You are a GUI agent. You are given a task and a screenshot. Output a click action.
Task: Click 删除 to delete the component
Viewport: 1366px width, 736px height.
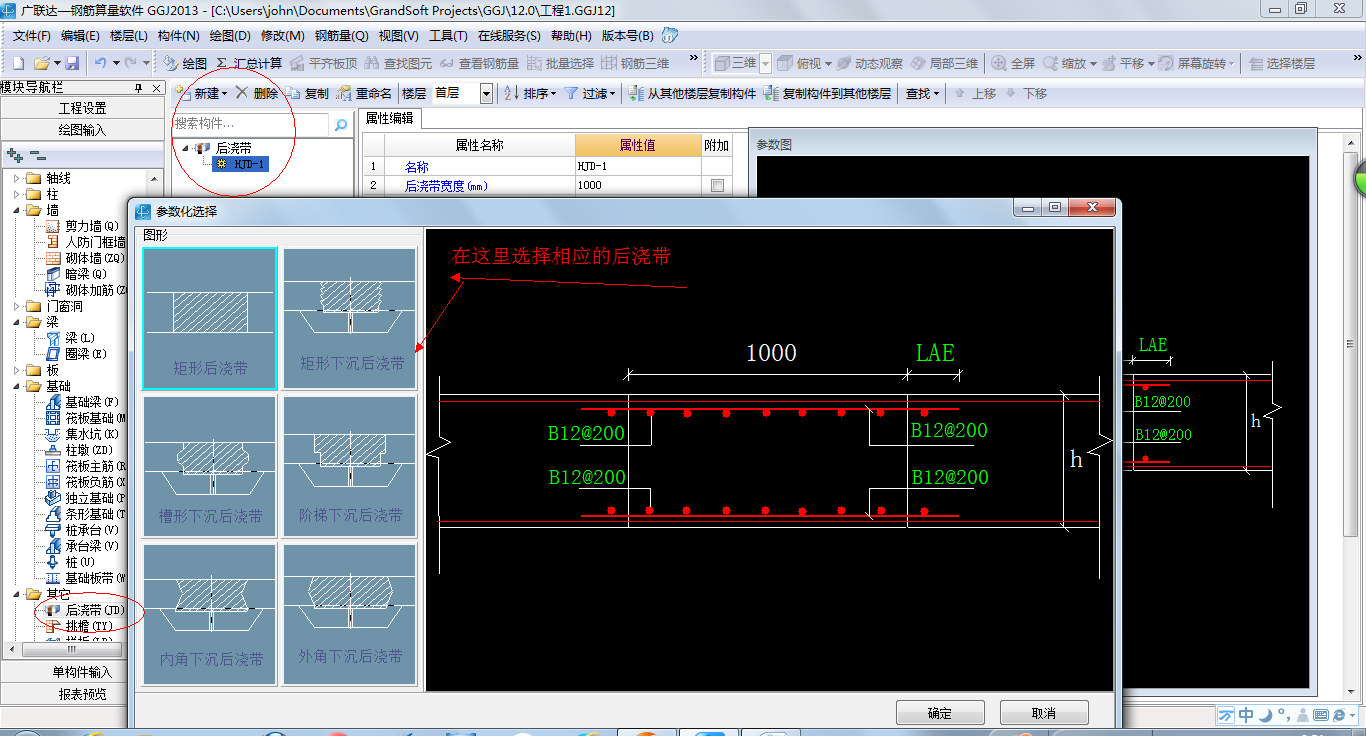click(x=256, y=93)
